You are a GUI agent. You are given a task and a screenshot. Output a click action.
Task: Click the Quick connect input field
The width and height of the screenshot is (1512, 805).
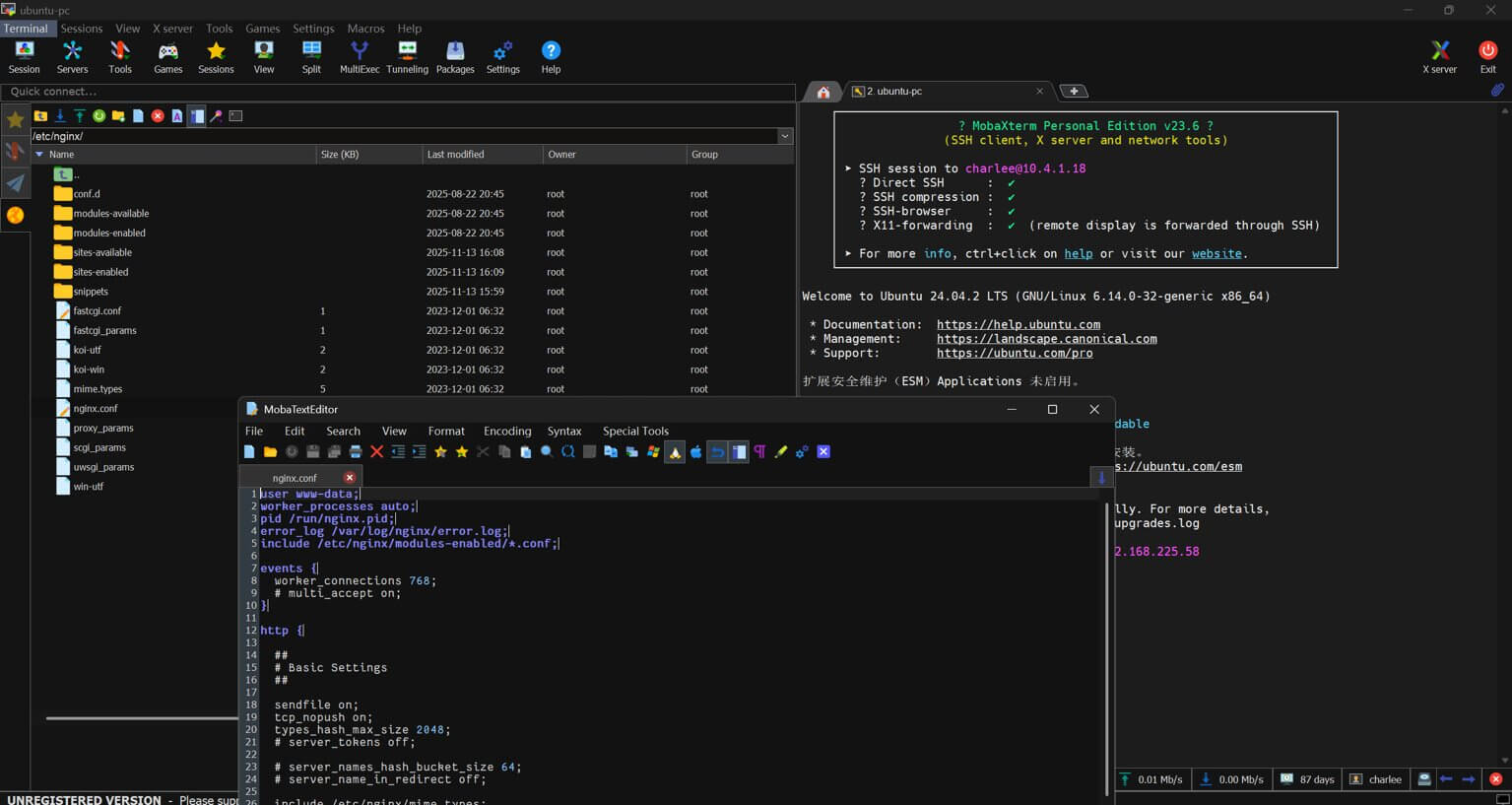click(394, 92)
